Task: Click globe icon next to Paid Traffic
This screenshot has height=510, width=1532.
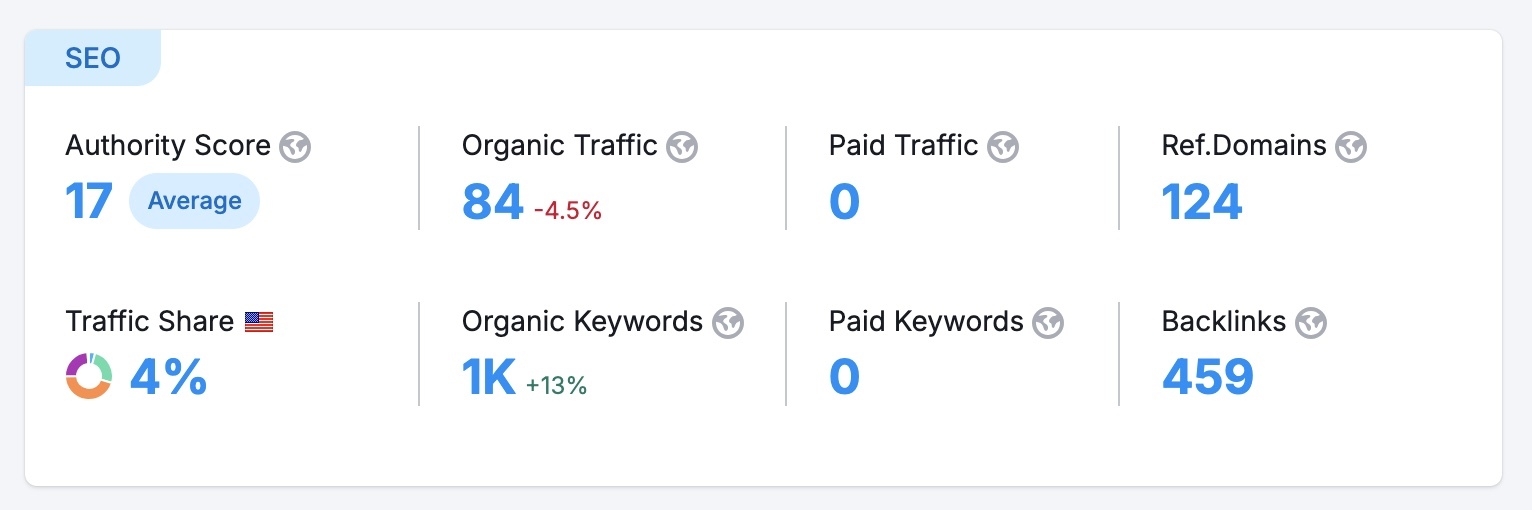Action: (1002, 147)
